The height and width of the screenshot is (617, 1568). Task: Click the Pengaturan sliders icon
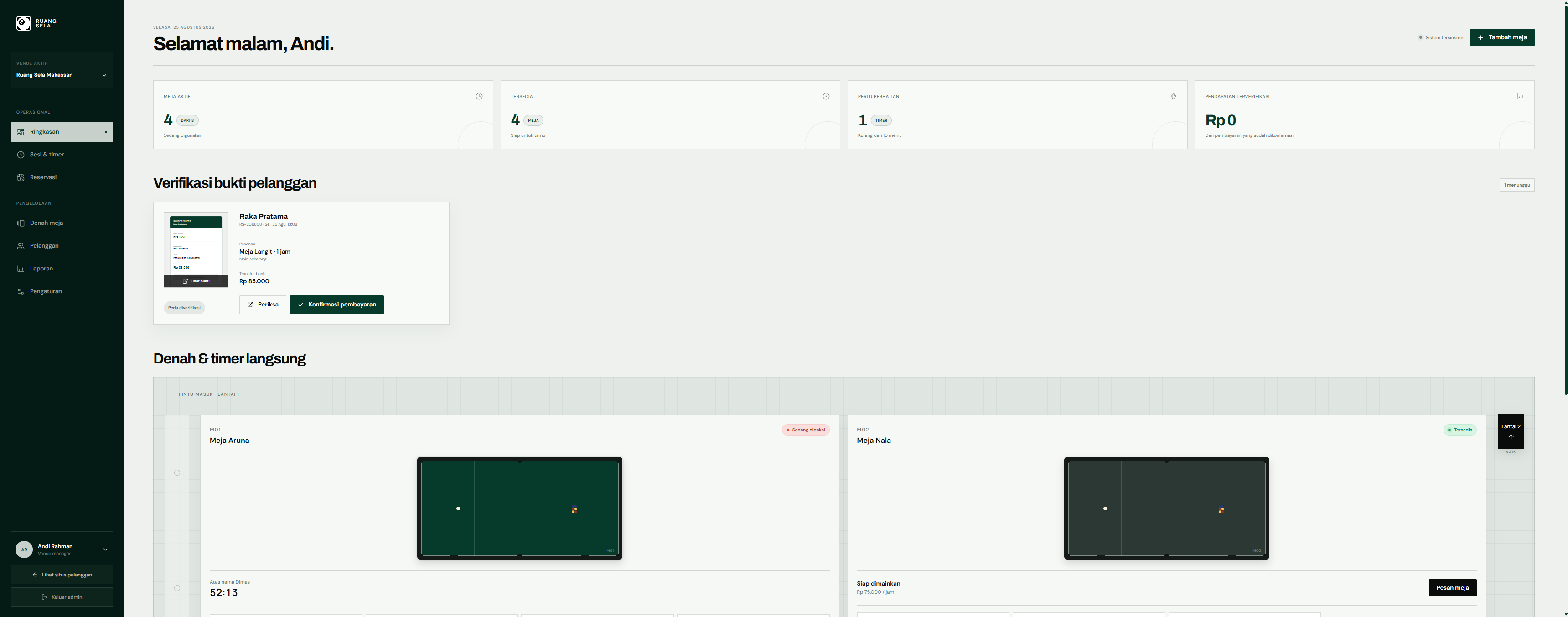pyautogui.click(x=21, y=292)
